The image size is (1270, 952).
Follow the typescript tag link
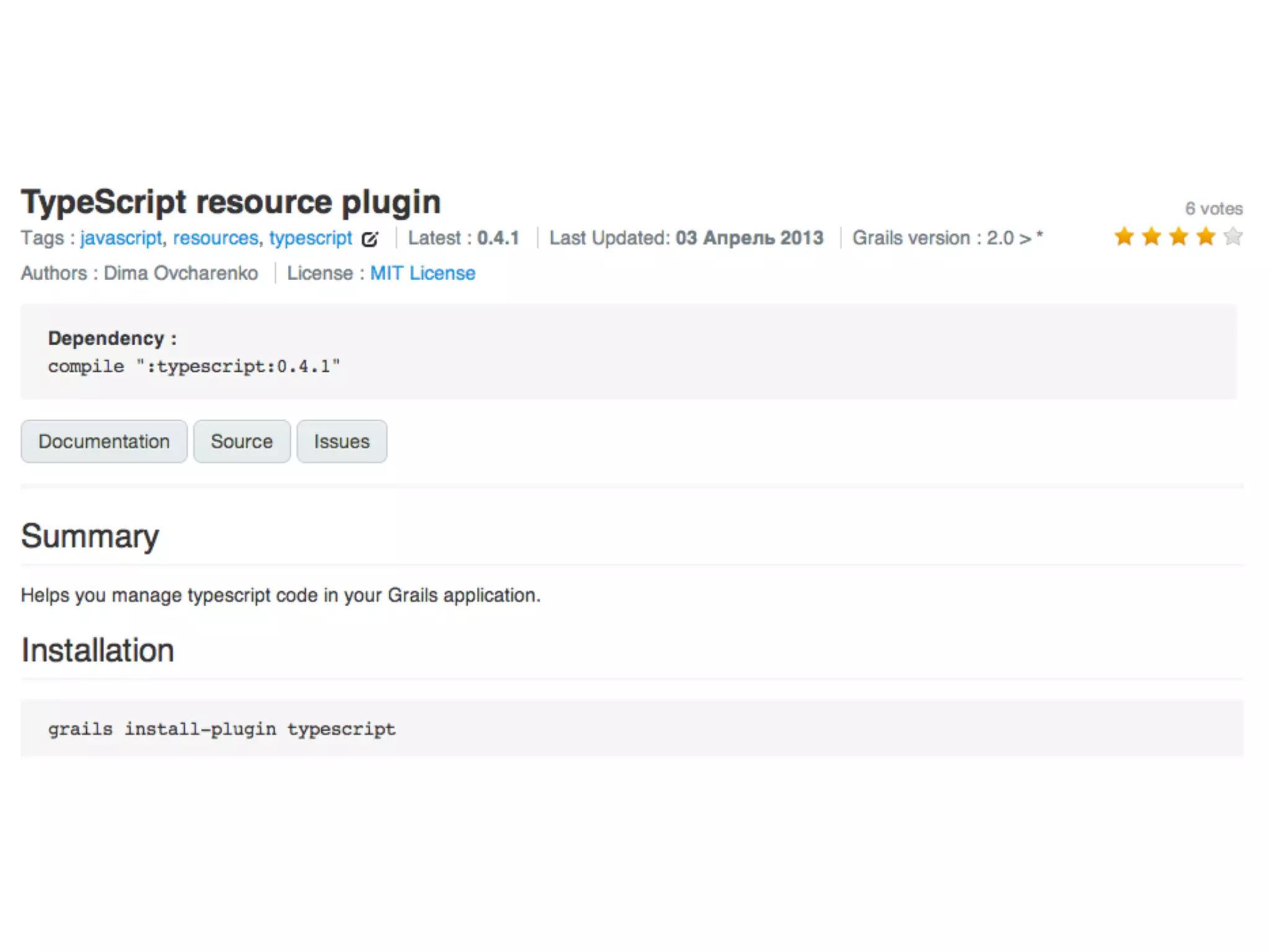[x=310, y=238]
